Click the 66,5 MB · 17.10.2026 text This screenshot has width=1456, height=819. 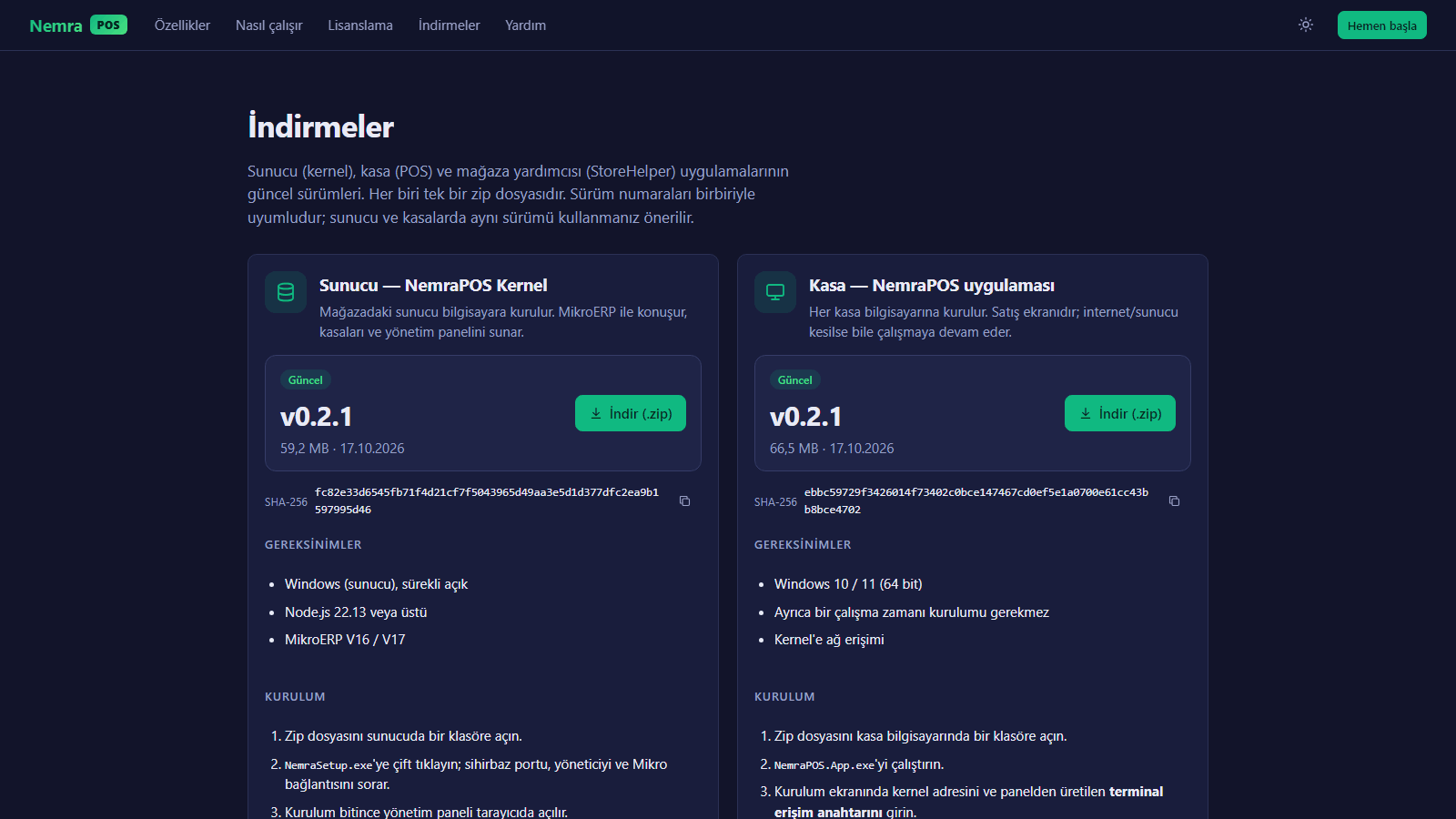pos(832,449)
